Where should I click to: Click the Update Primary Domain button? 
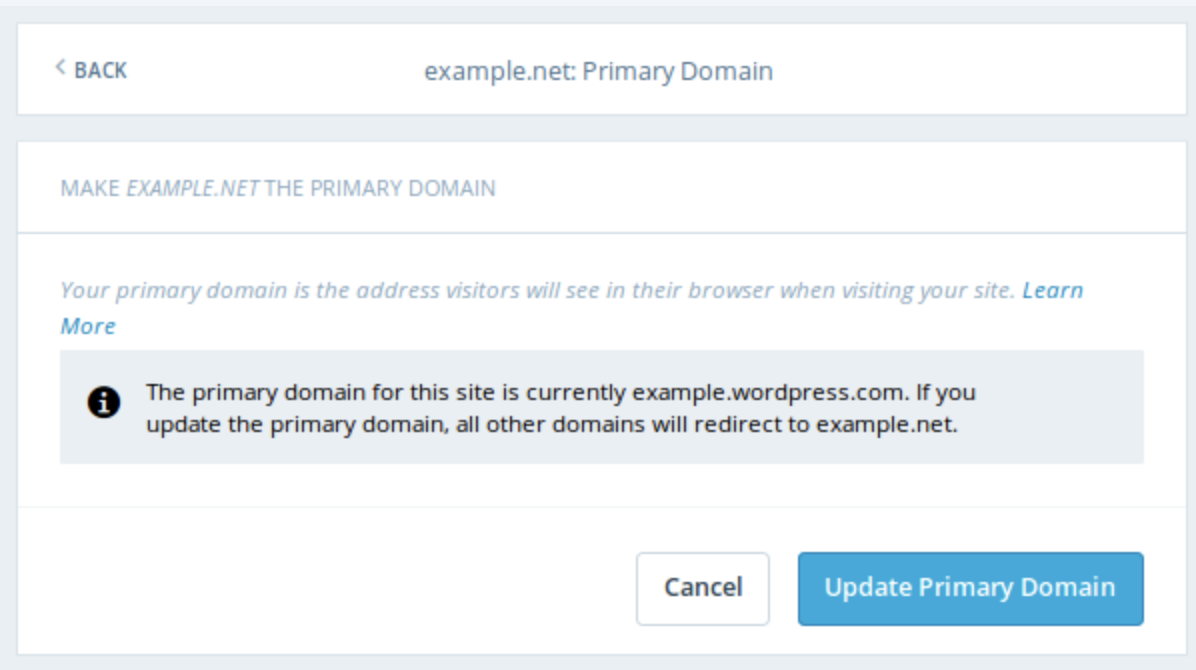pyautogui.click(x=970, y=588)
